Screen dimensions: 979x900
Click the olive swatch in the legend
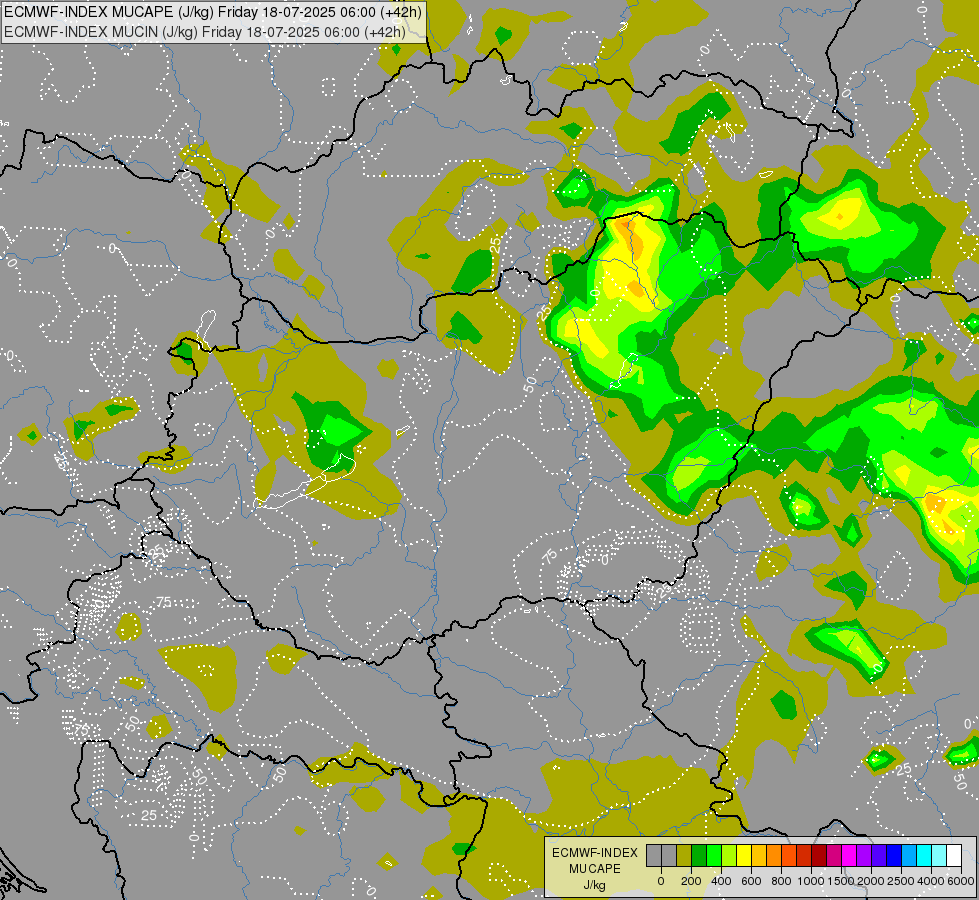click(684, 855)
